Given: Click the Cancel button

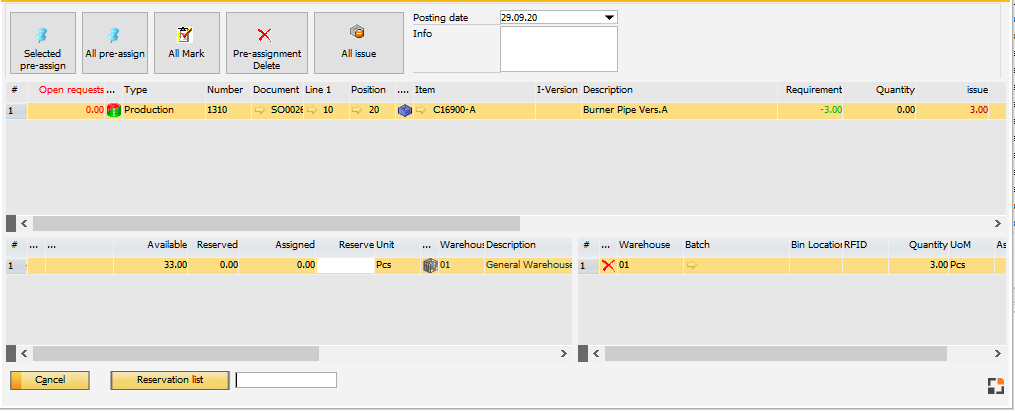Looking at the screenshot, I should click(50, 380).
